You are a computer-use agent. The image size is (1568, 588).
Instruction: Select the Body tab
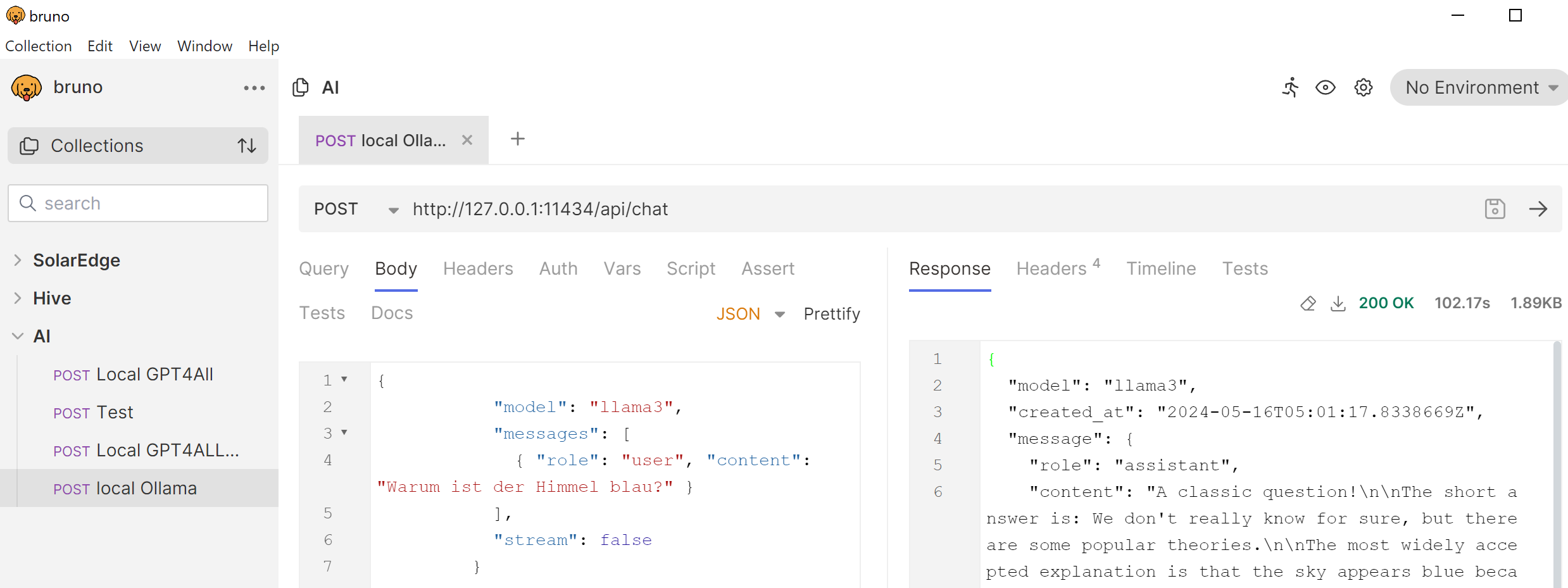[396, 269]
